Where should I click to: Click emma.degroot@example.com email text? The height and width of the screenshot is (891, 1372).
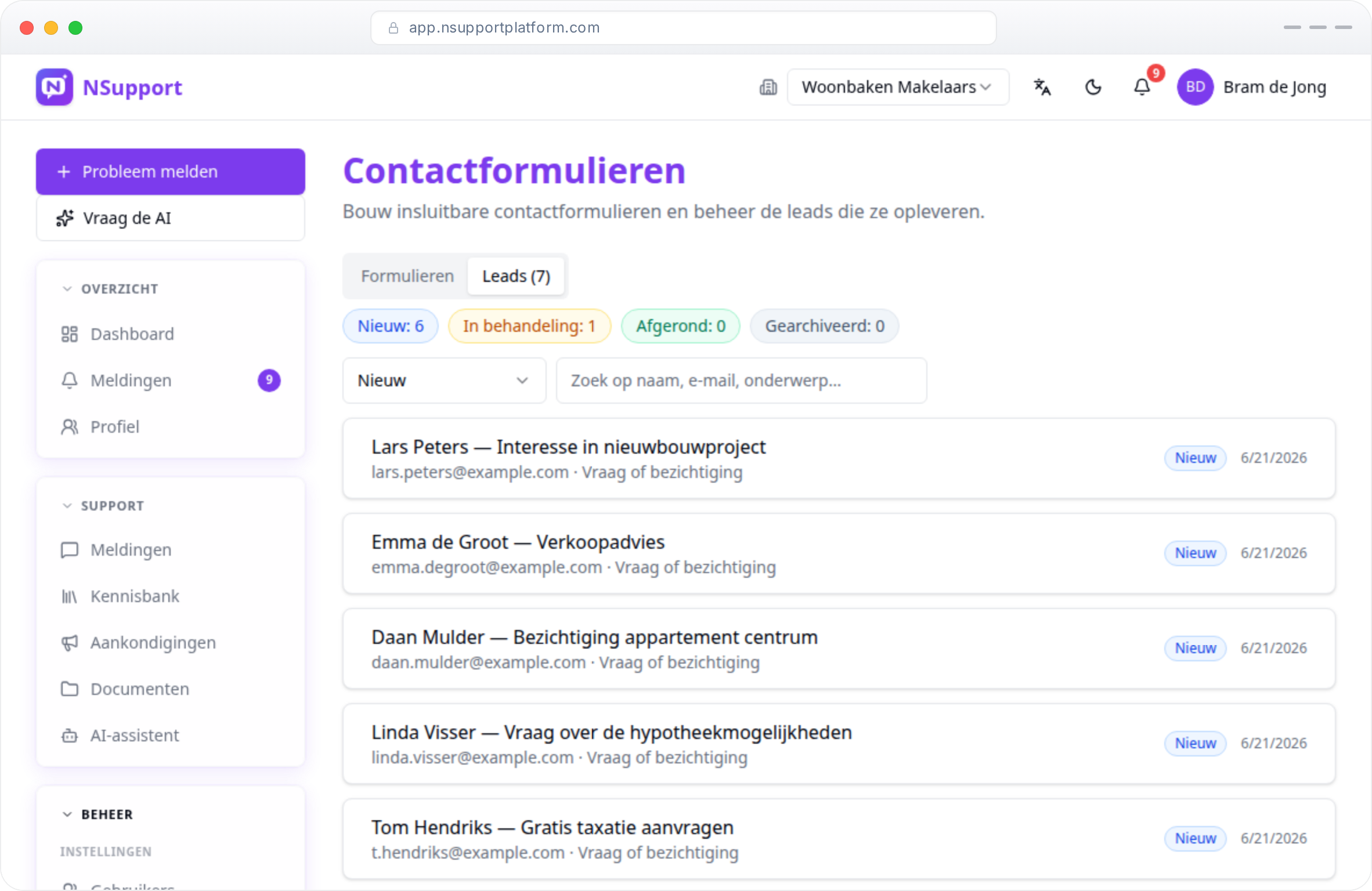click(487, 568)
